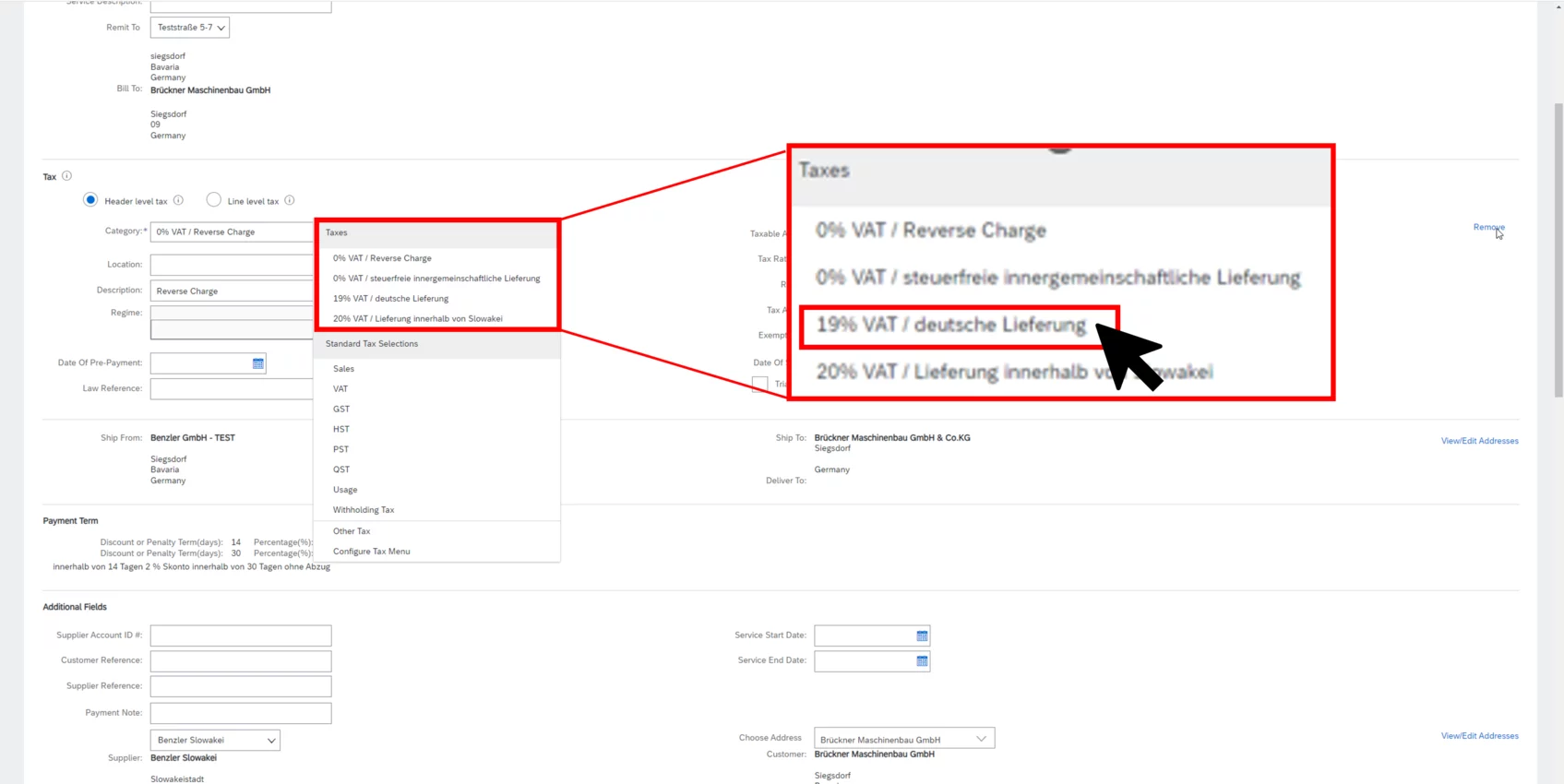
Task: Click the info icon beside Line level tax
Action: pos(289,200)
